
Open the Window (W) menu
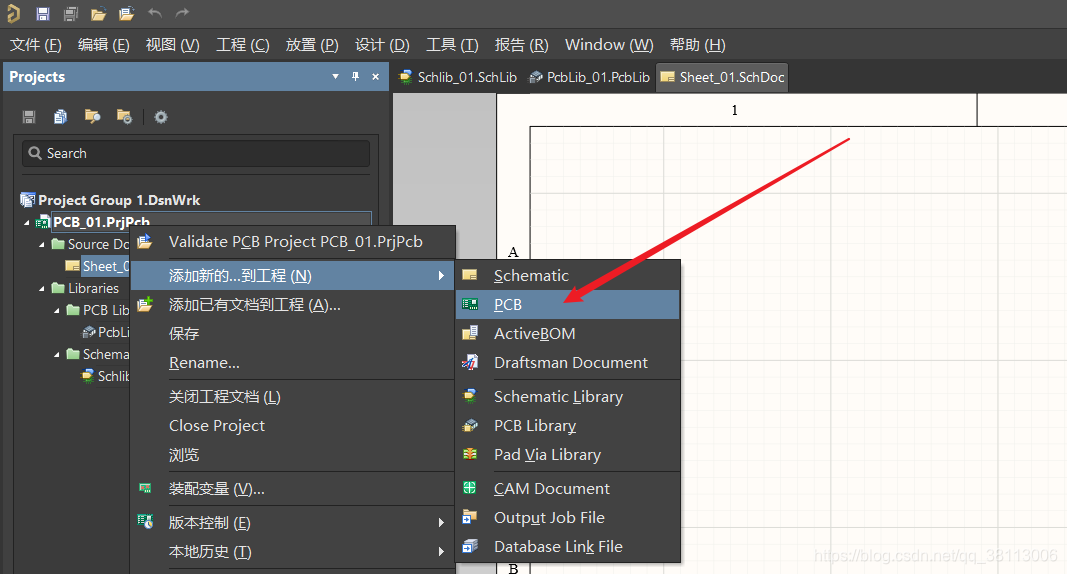[609, 45]
